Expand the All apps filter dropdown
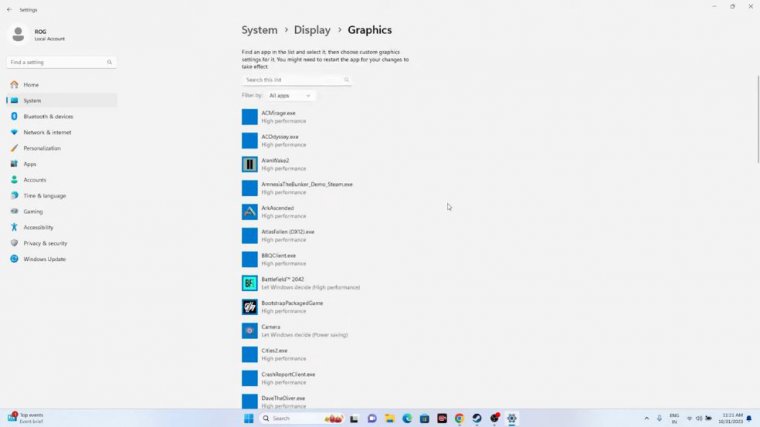This screenshot has height=427, width=760. (290, 95)
